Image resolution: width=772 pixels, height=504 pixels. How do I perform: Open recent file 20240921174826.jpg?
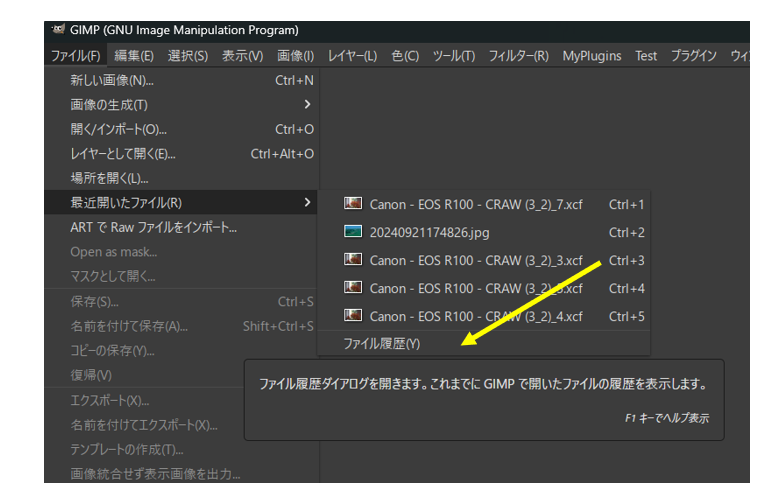tap(484, 232)
